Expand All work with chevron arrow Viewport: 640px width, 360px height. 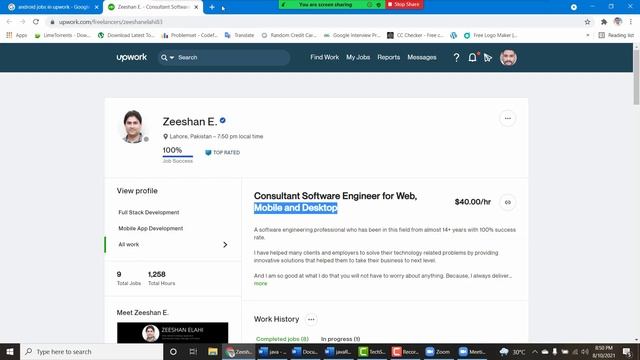(x=225, y=244)
